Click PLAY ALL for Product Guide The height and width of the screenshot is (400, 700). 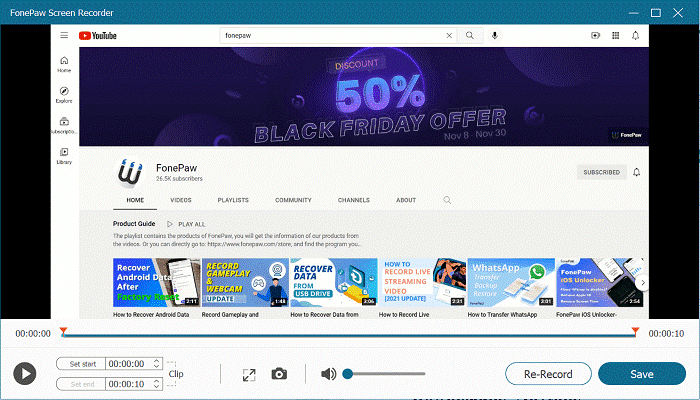pyautogui.click(x=186, y=224)
